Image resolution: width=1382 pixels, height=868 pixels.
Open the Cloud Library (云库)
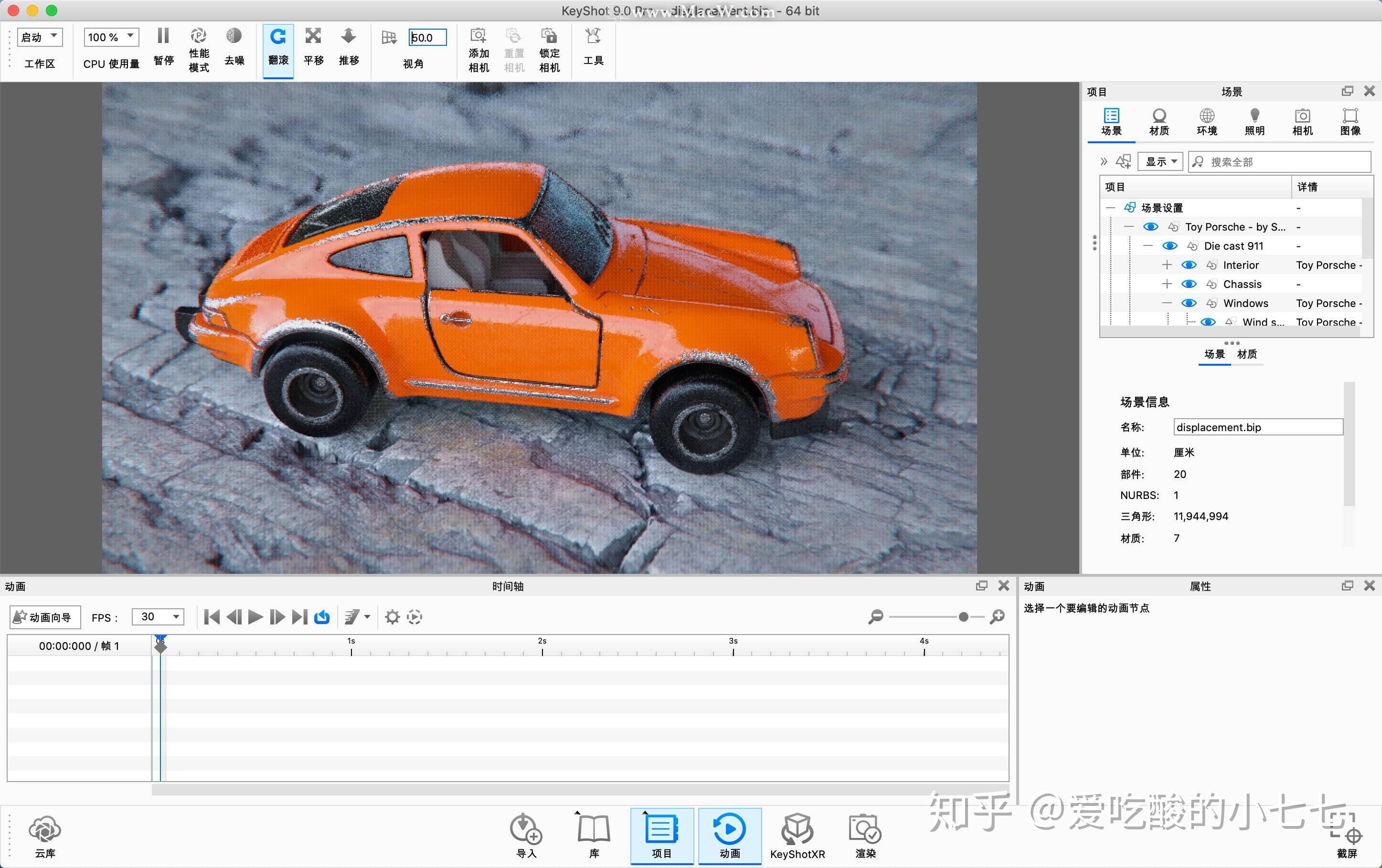(45, 837)
